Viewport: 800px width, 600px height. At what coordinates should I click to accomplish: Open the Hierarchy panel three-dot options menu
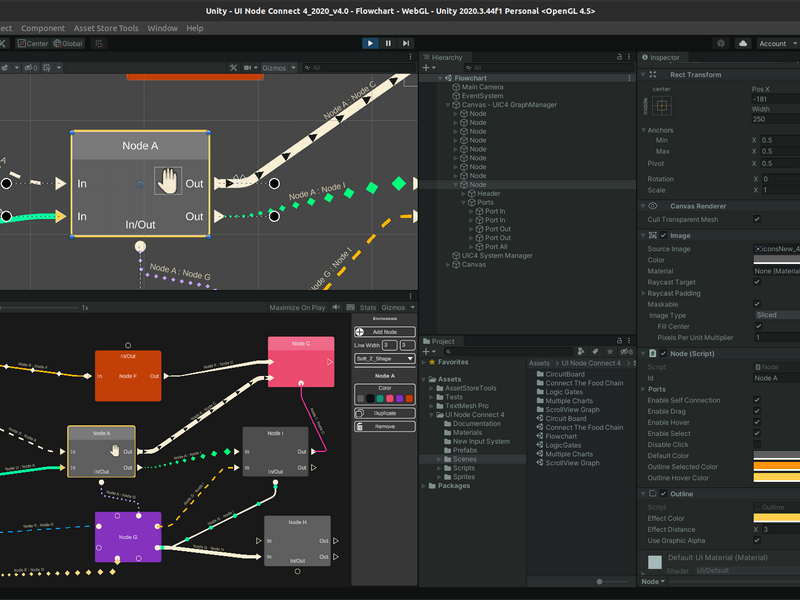[x=629, y=57]
